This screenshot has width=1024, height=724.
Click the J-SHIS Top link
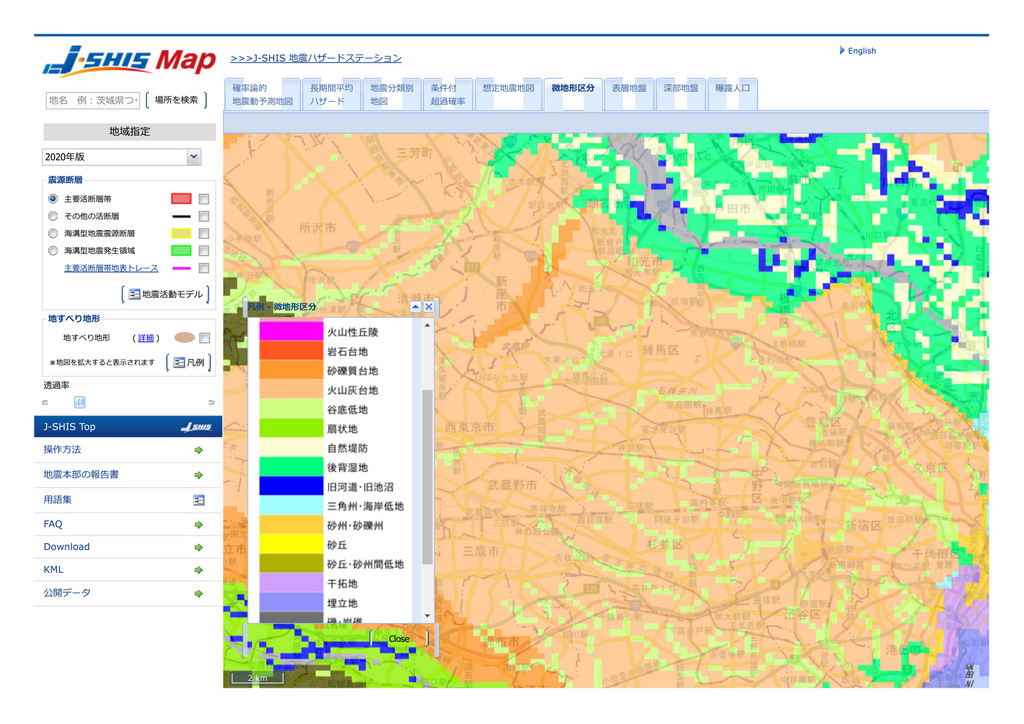point(69,427)
